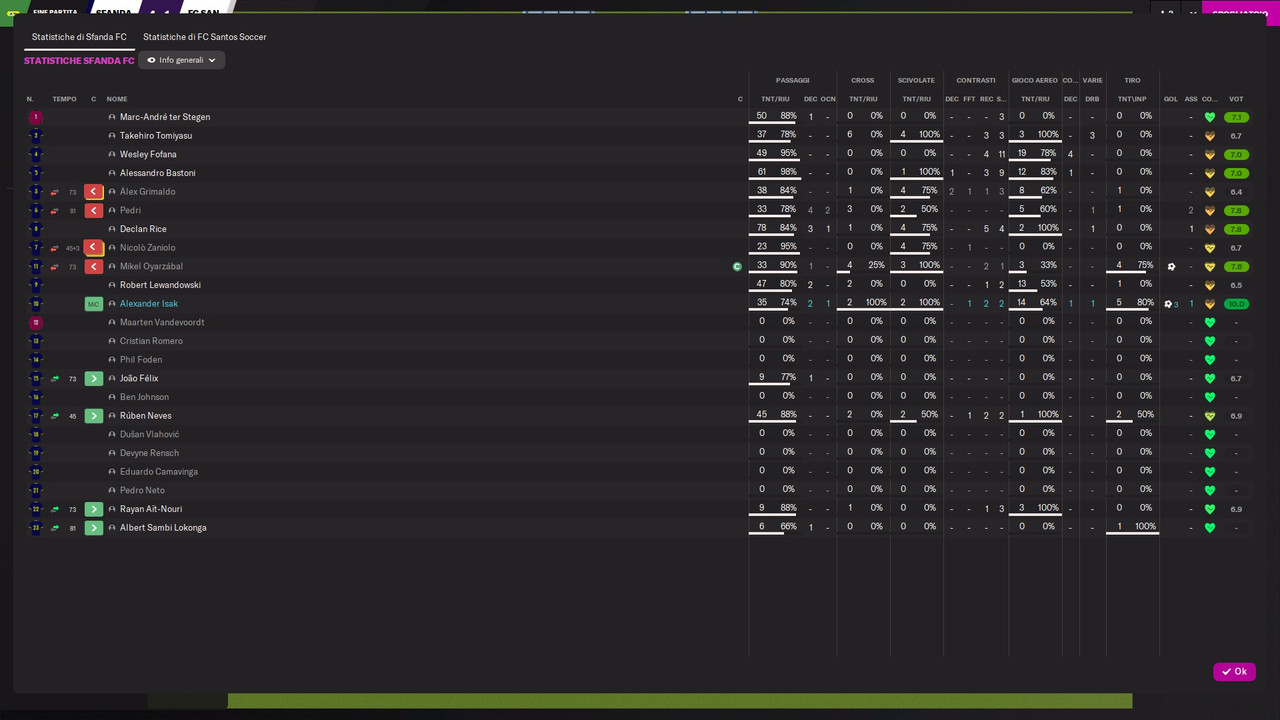1280x720 pixels.
Task: Sort by the NOME column header
Action: [x=117, y=99]
